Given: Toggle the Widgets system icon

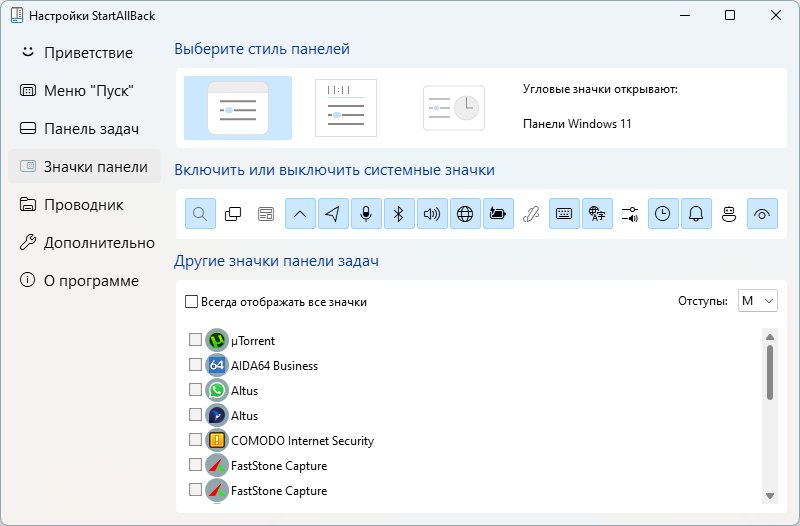Looking at the screenshot, I should (x=266, y=214).
